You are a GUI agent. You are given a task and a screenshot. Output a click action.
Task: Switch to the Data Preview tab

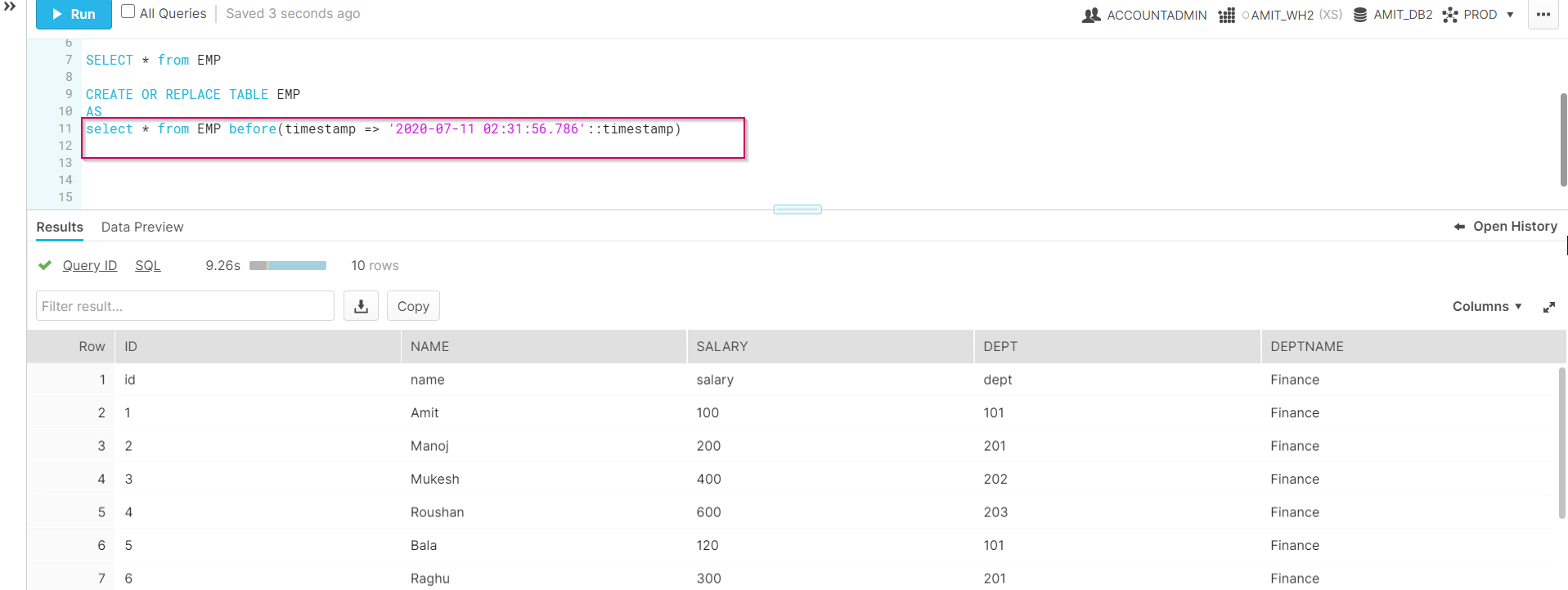pyautogui.click(x=142, y=227)
